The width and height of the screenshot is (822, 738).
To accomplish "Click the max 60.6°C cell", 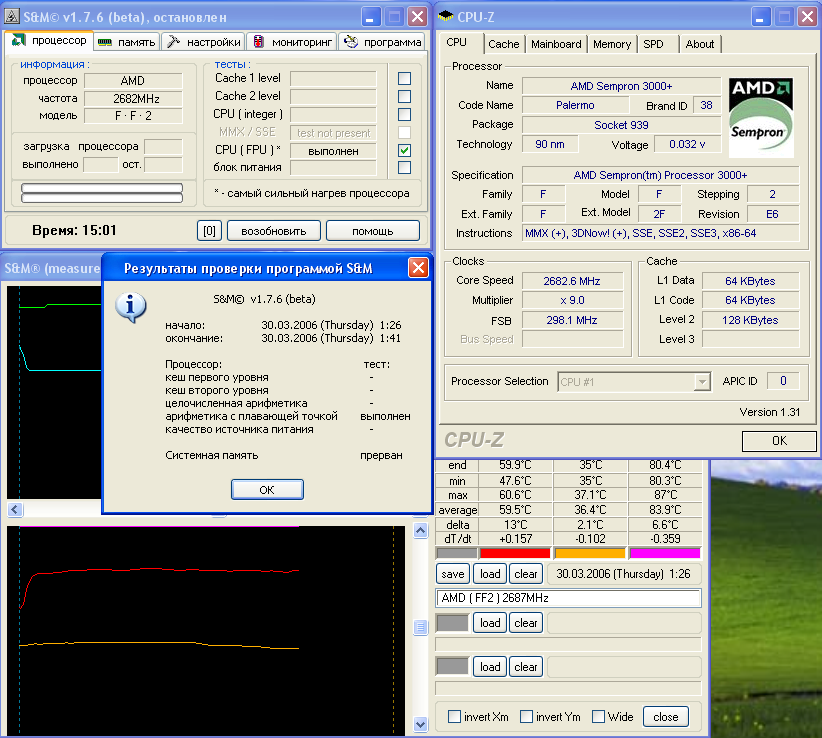I will pos(516,495).
